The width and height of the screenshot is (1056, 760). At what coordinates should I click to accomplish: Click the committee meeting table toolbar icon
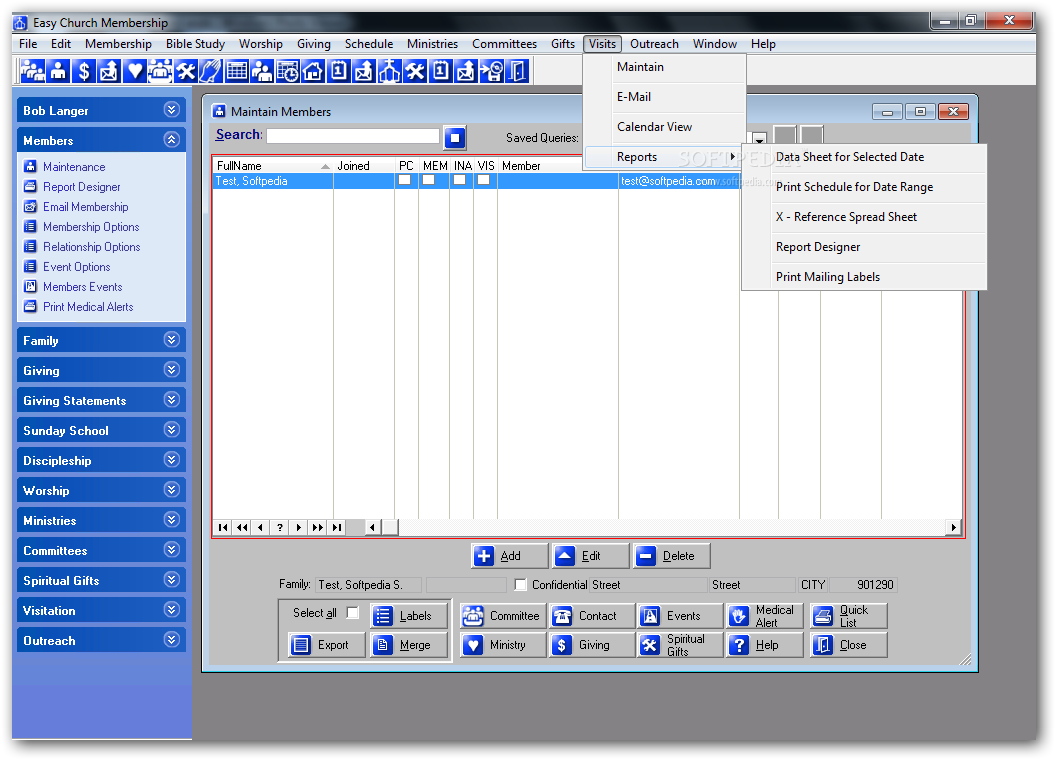coord(160,71)
